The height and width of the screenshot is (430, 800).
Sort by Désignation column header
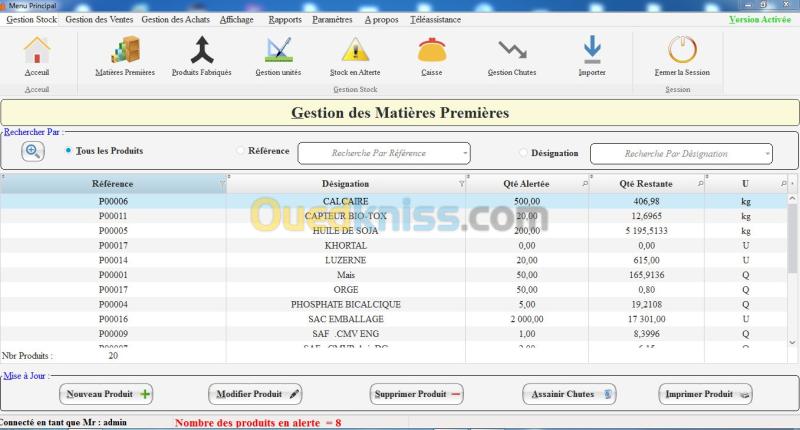pos(345,184)
